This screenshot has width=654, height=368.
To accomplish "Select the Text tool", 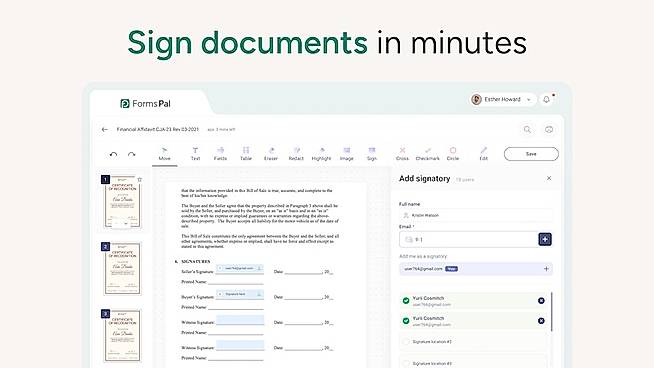I will tap(195, 154).
